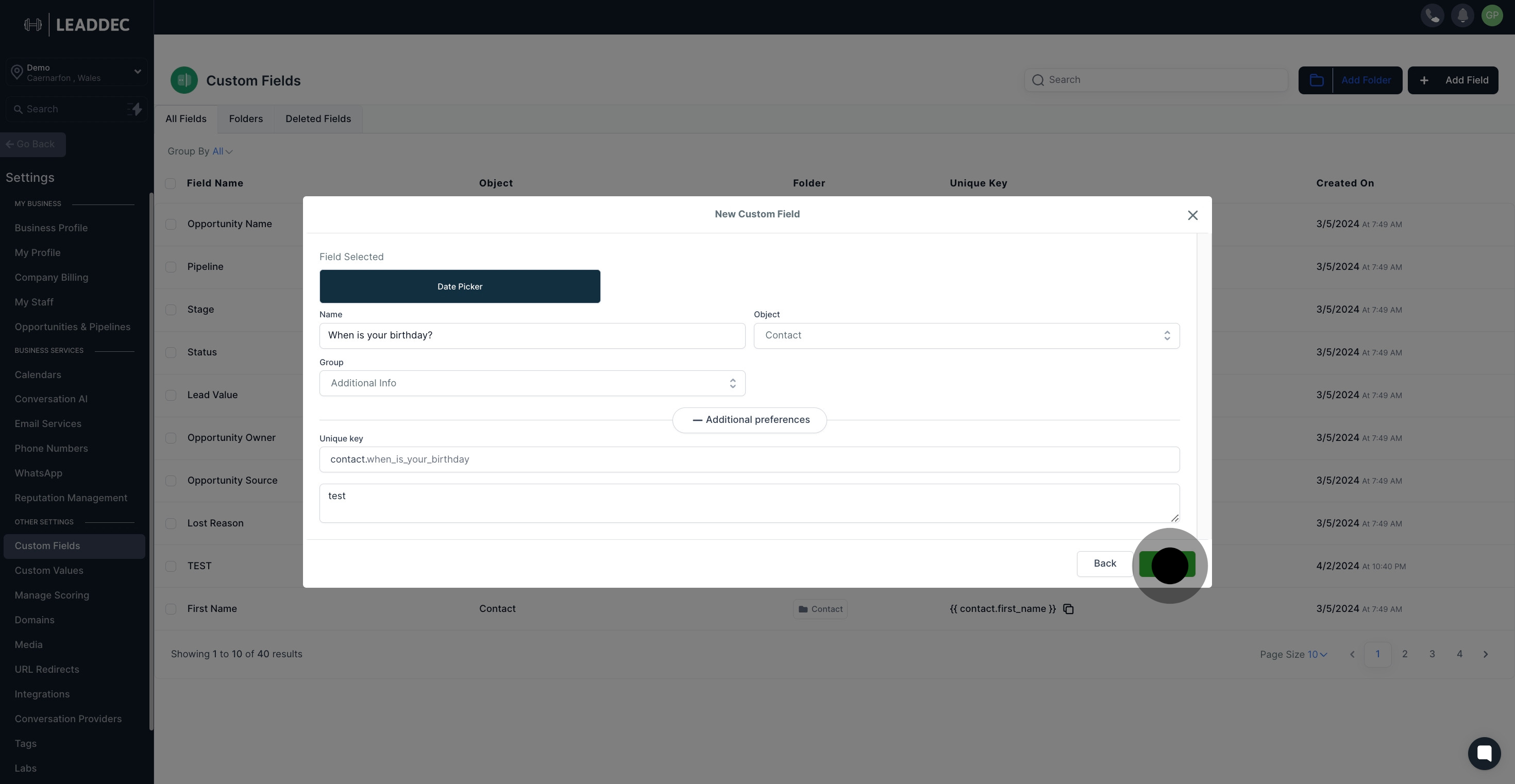Copy the contact.first_name unique key

coord(1069,609)
